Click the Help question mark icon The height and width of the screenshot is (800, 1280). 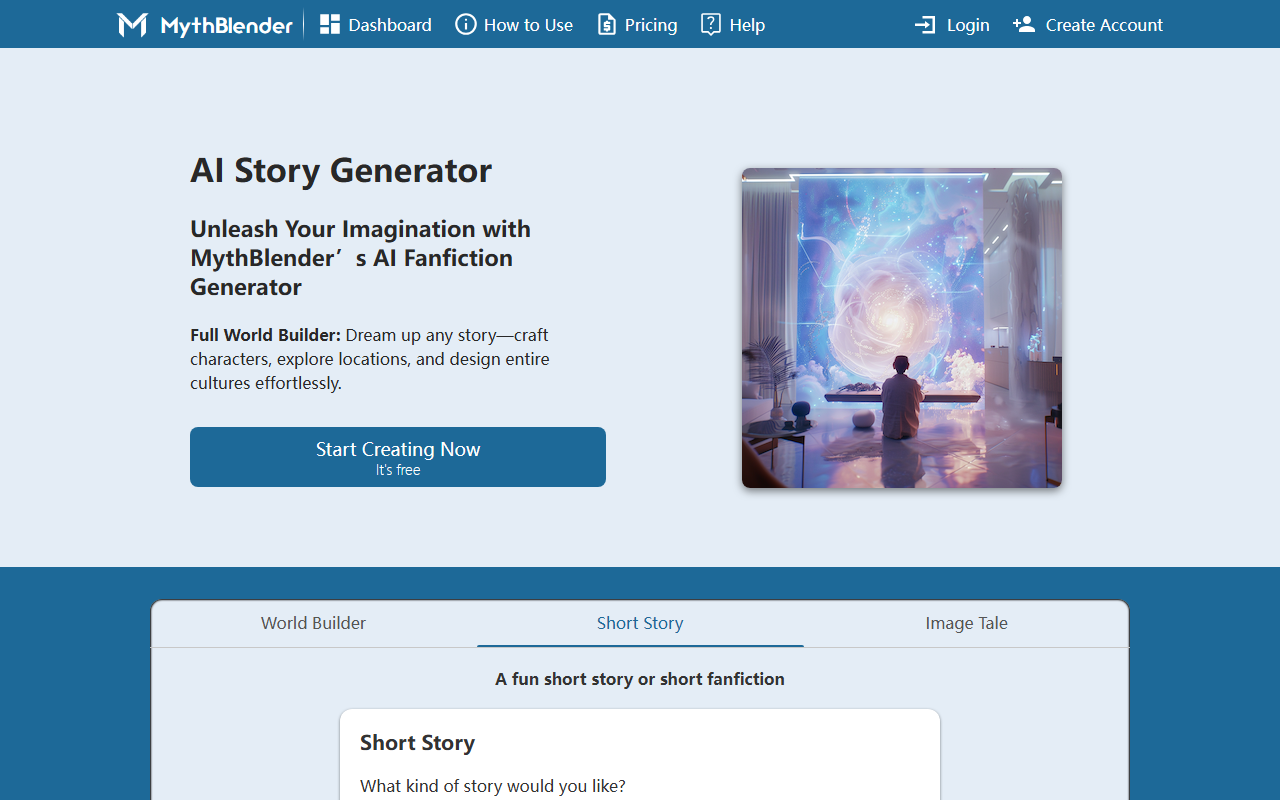pyautogui.click(x=711, y=25)
